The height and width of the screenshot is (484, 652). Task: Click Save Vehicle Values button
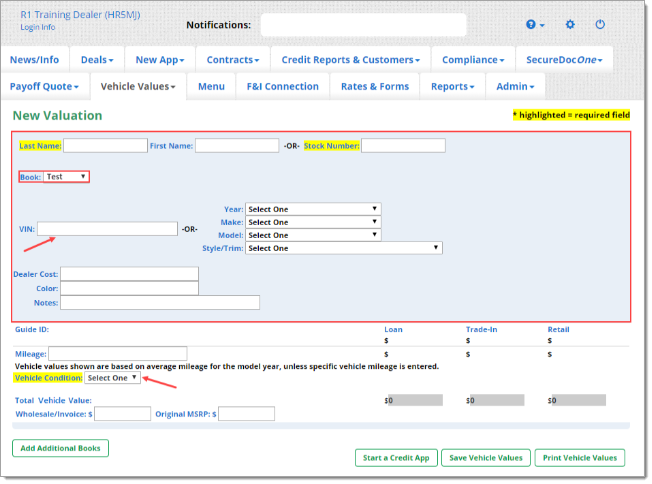point(486,458)
